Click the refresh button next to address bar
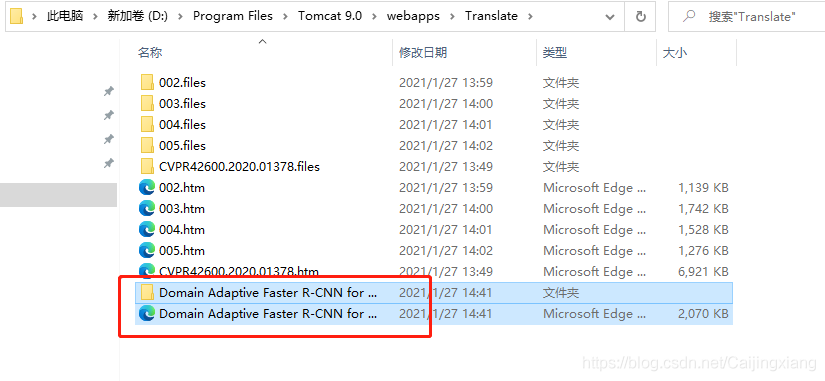The height and width of the screenshot is (381, 825). coord(640,16)
